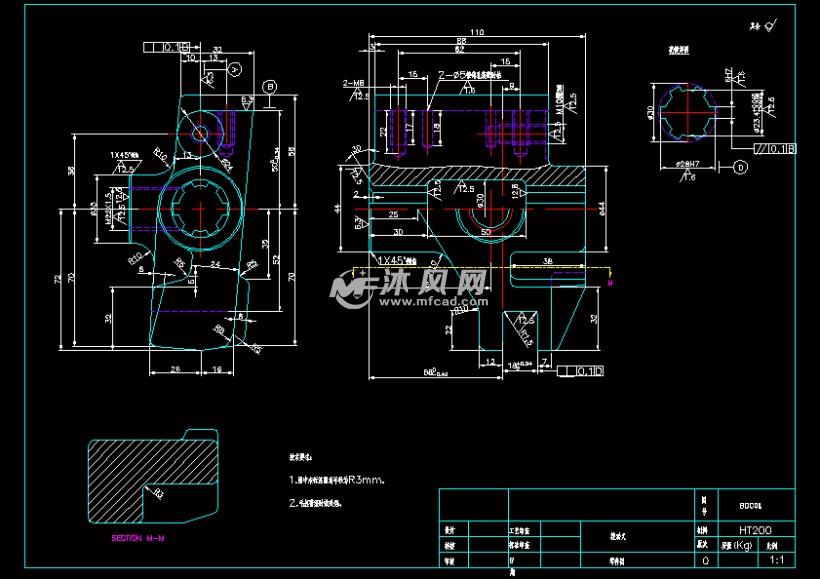The width and height of the screenshot is (820, 579).
Task: Click the 62 dimension below the 88 dimension
Action: pyautogui.click(x=459, y=50)
